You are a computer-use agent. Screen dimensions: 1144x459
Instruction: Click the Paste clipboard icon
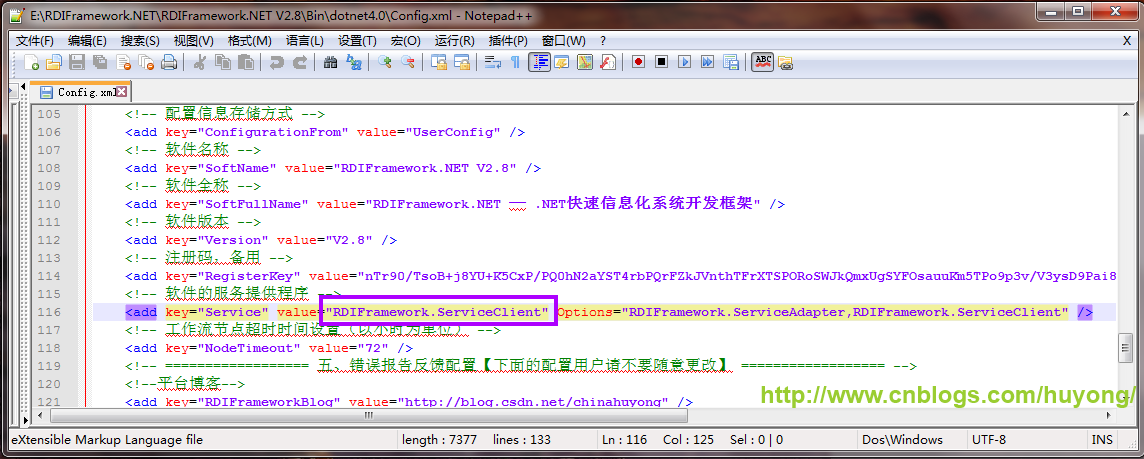point(246,63)
